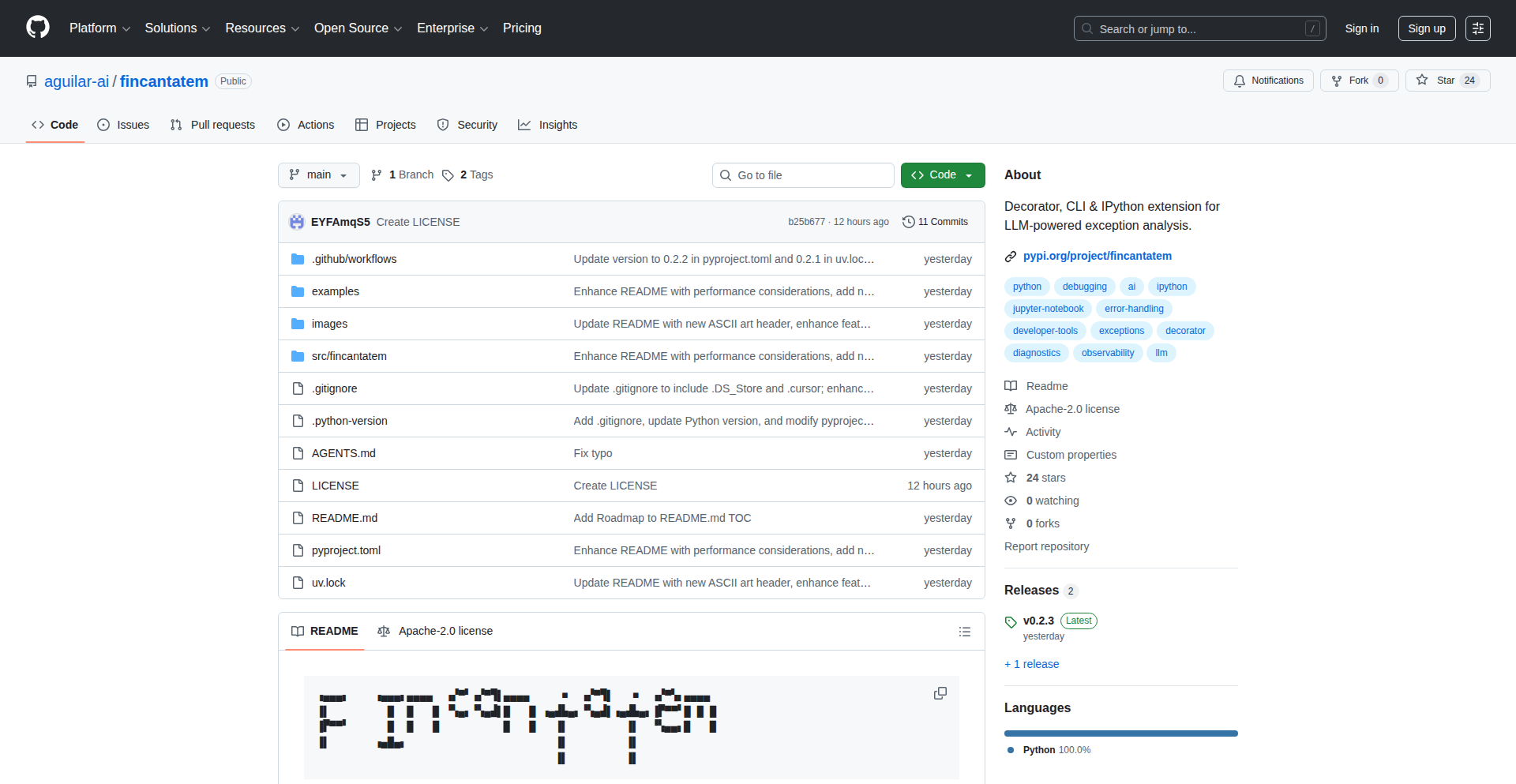Click the star icon next to 24 stars
1516x784 pixels.
(x=1011, y=478)
